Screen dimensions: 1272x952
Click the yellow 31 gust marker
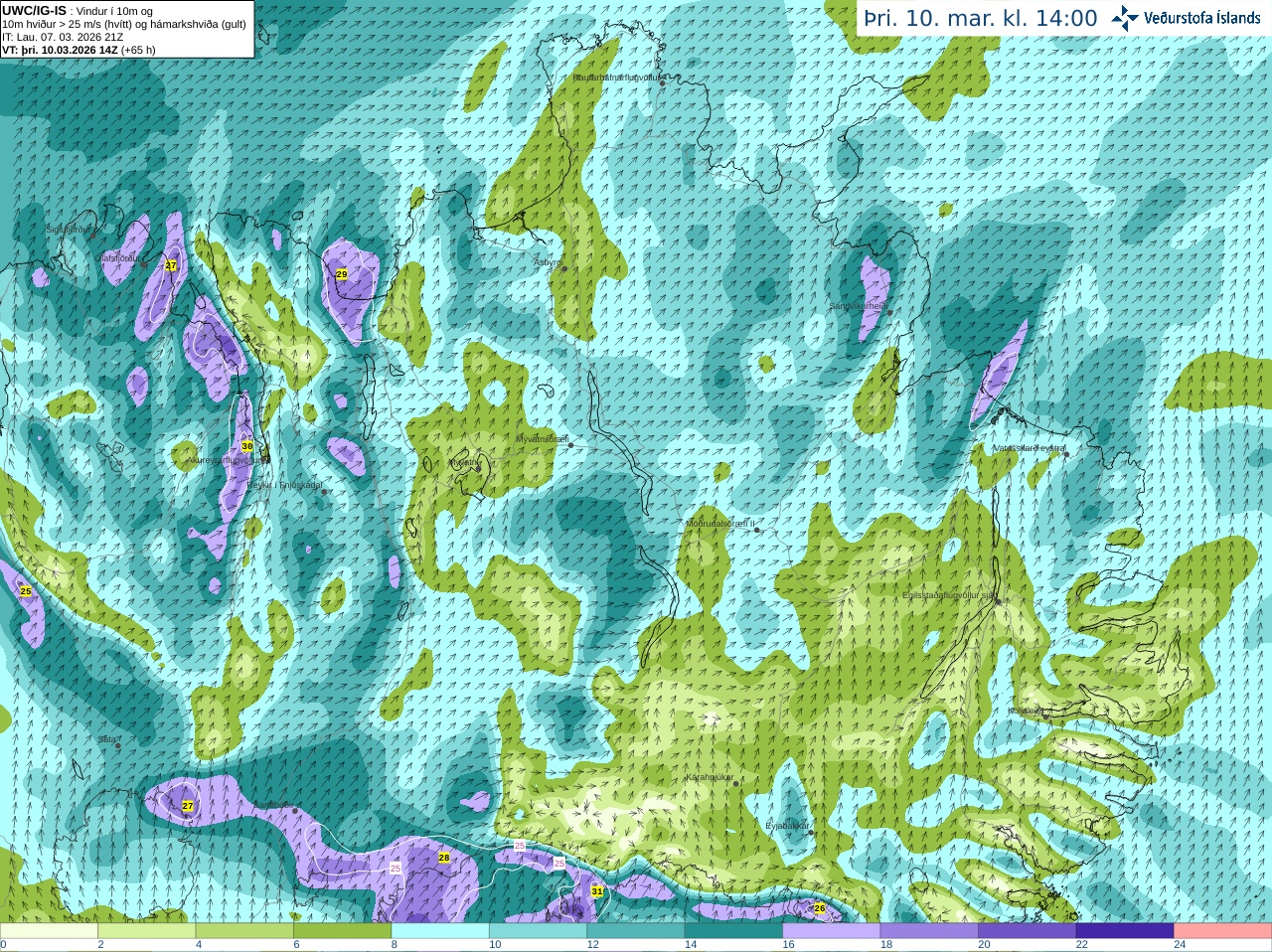(597, 891)
